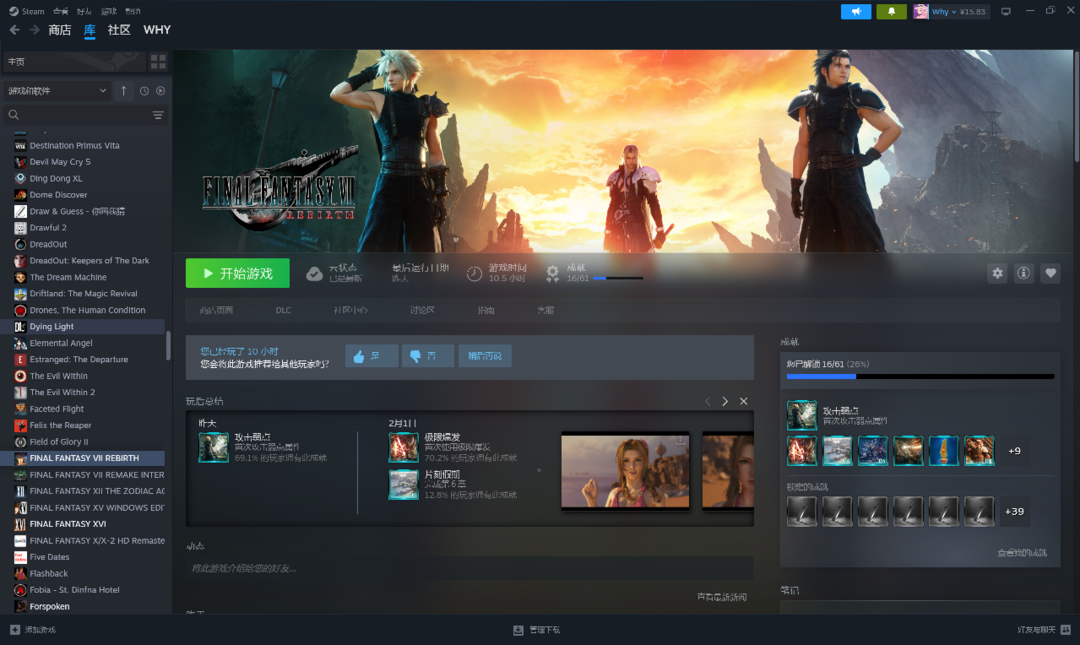
Task: Show the +39 more locked achievements
Action: click(1015, 511)
